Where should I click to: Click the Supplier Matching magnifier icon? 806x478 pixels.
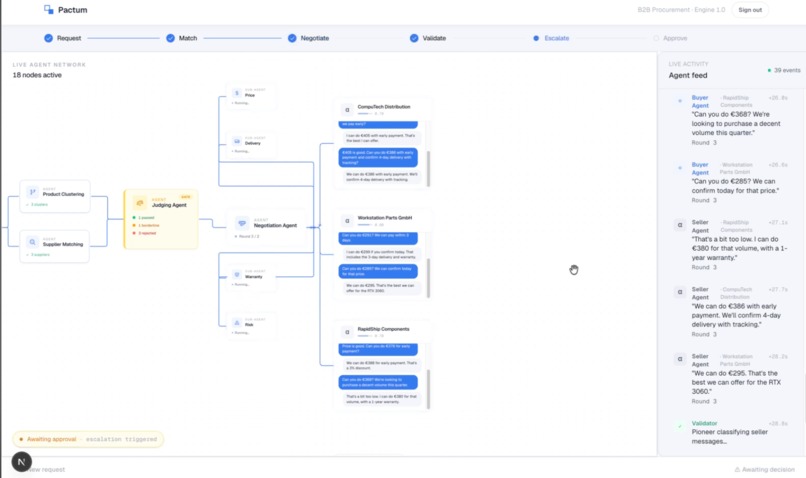(32, 242)
